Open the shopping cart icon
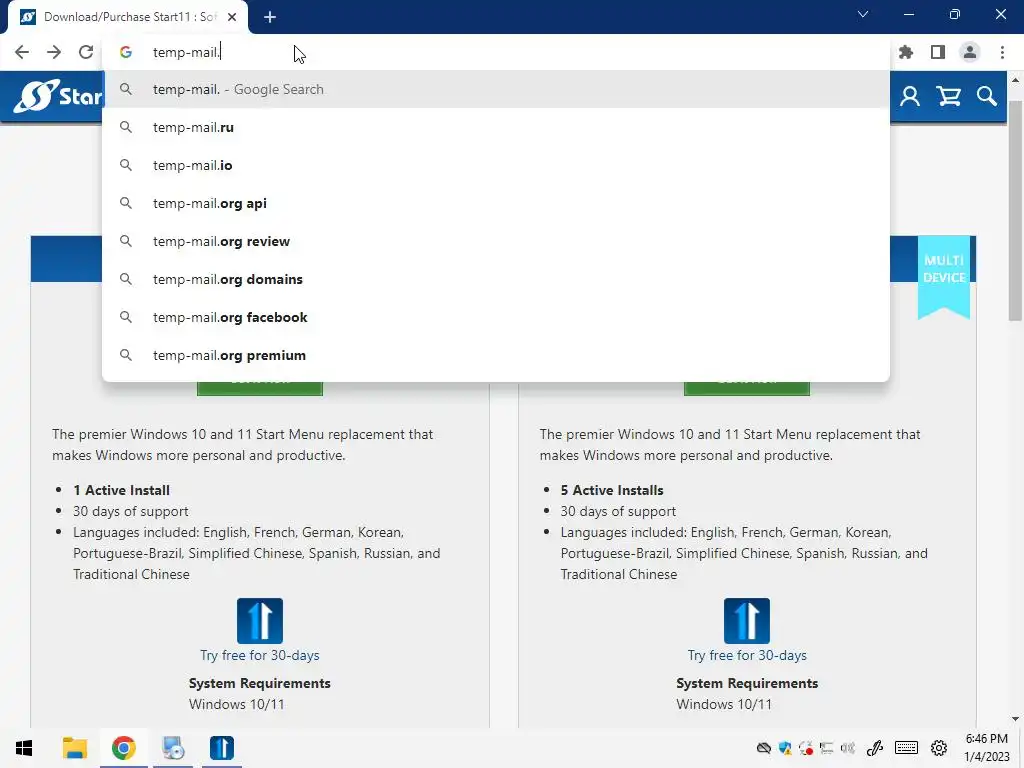This screenshot has height=768, width=1024. click(948, 97)
